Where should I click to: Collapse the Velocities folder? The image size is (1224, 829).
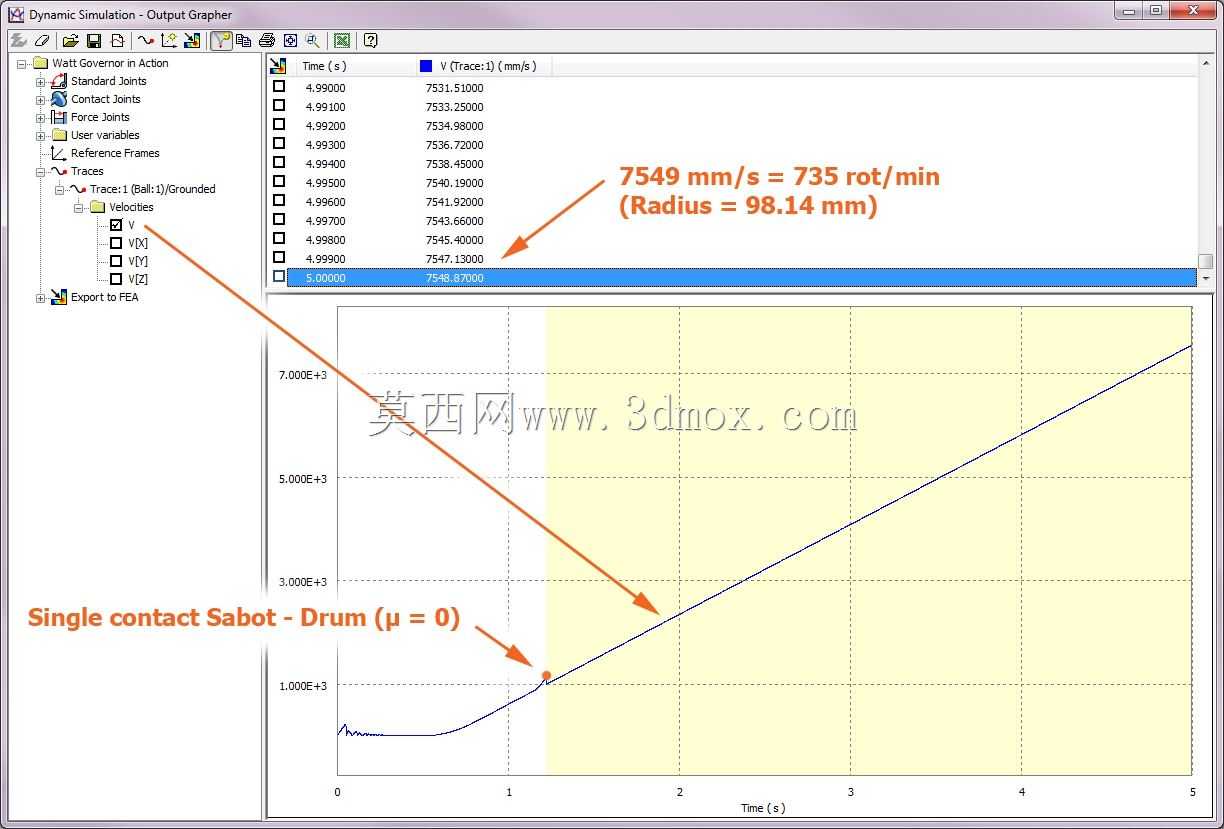click(x=78, y=207)
